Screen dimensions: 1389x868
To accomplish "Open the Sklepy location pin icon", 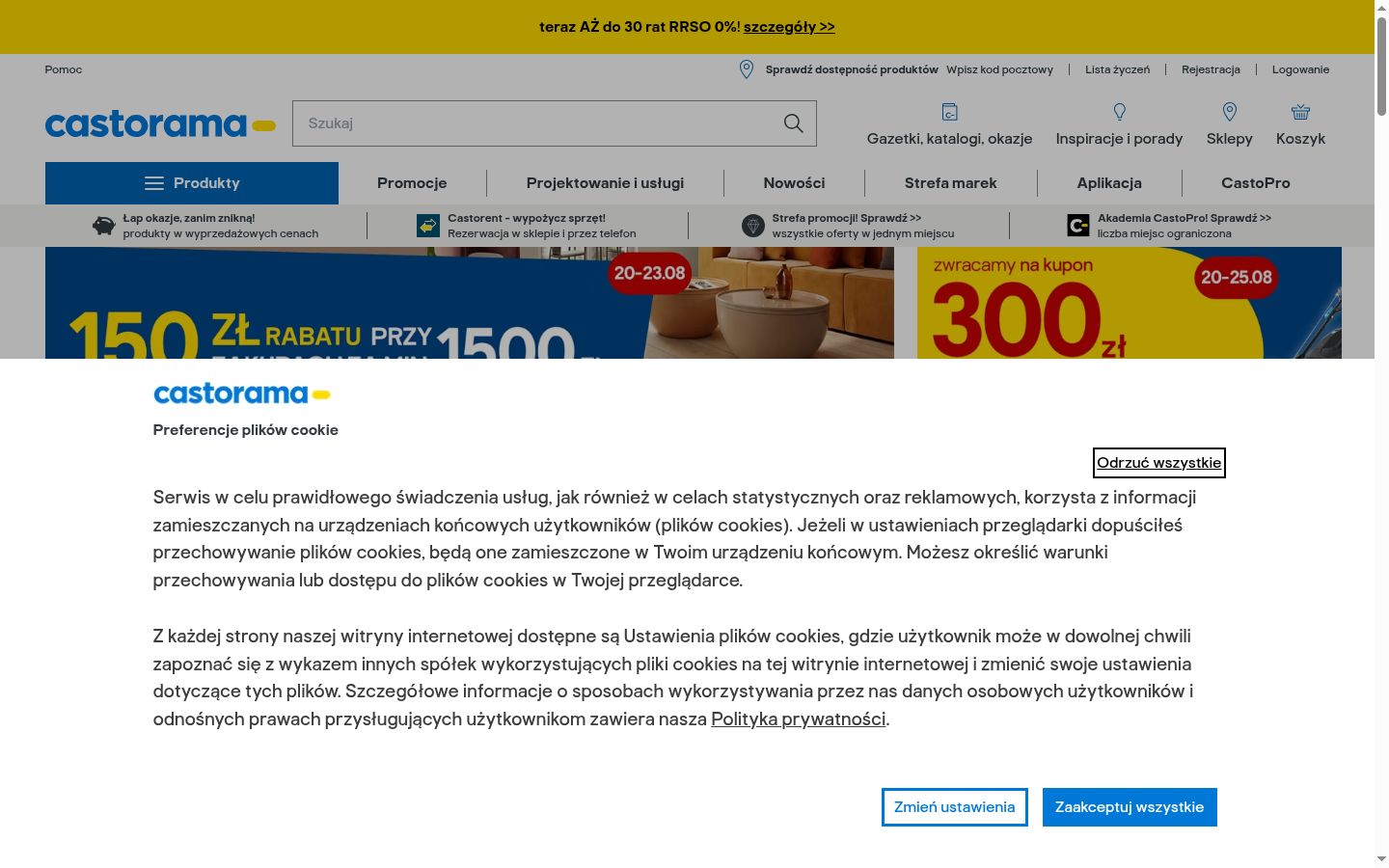I will coord(1229,112).
